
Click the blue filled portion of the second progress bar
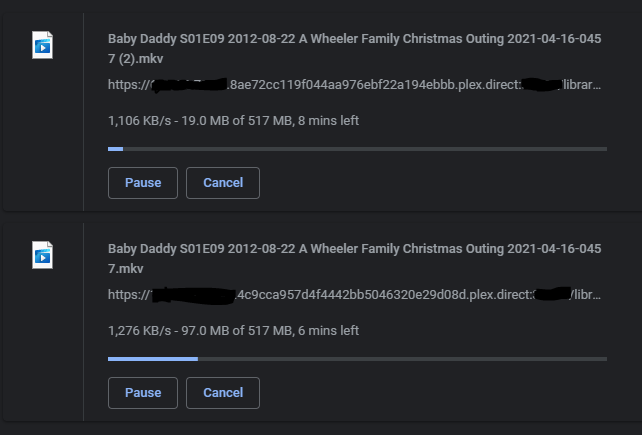(152, 358)
